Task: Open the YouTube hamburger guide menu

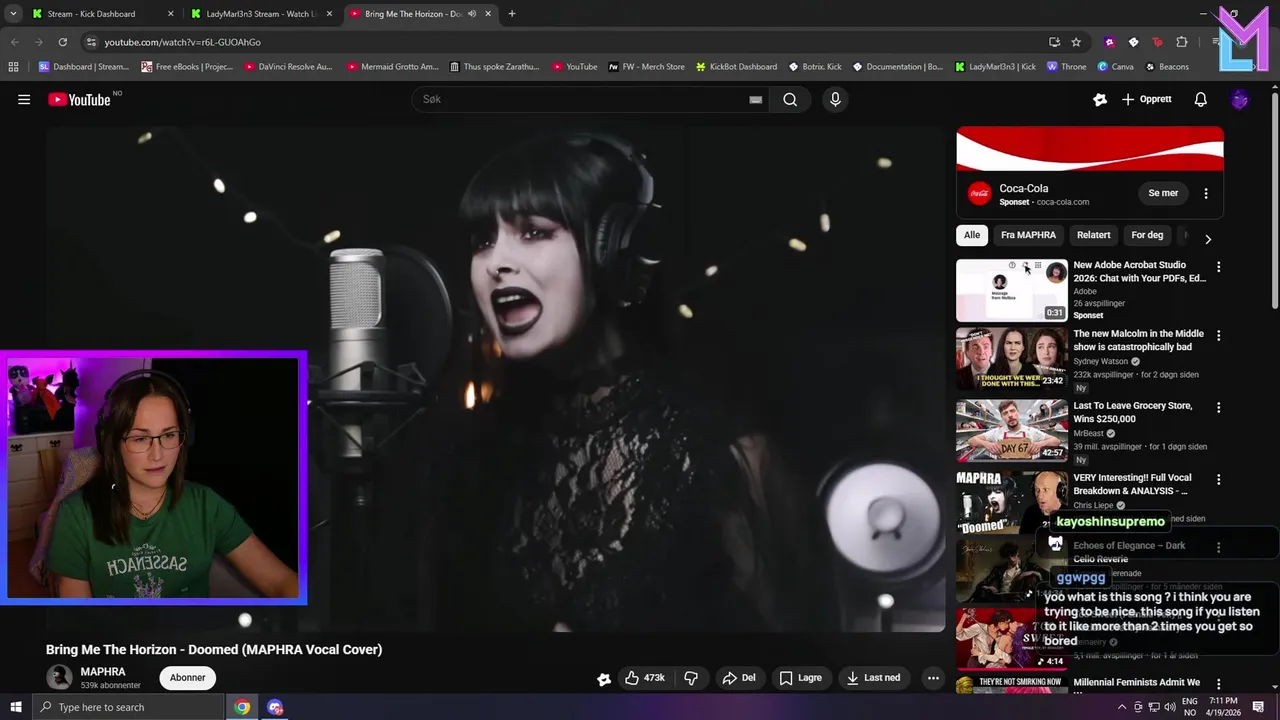Action: click(24, 99)
